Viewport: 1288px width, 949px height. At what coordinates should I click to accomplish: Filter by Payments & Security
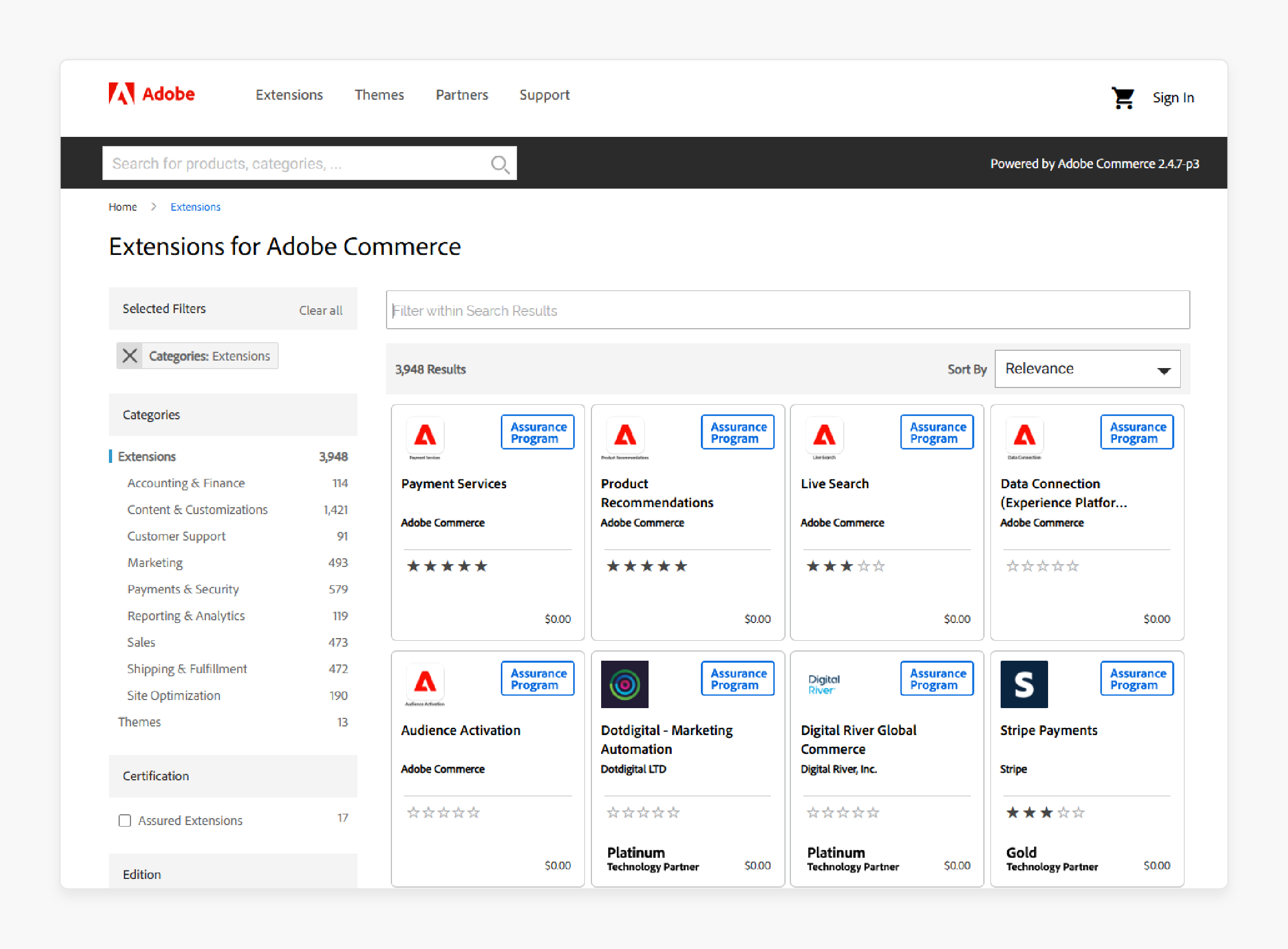coord(183,590)
